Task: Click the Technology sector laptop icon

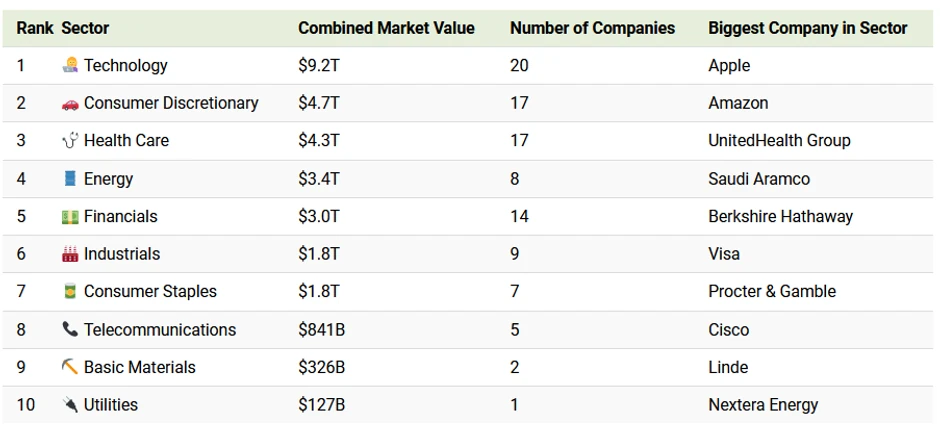Action: pos(70,65)
